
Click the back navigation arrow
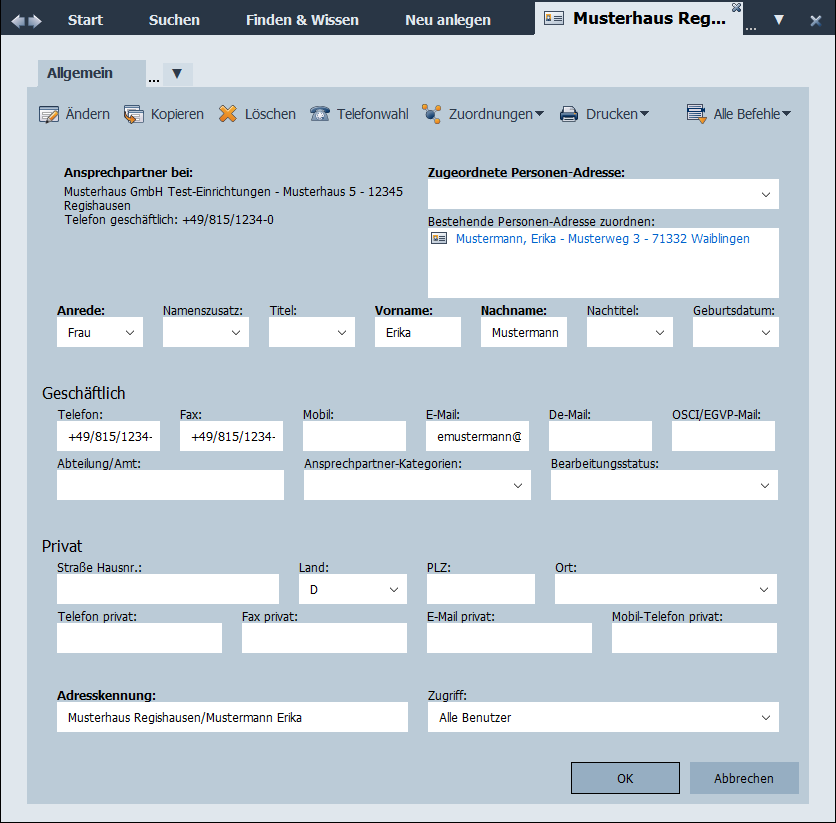tap(18, 20)
